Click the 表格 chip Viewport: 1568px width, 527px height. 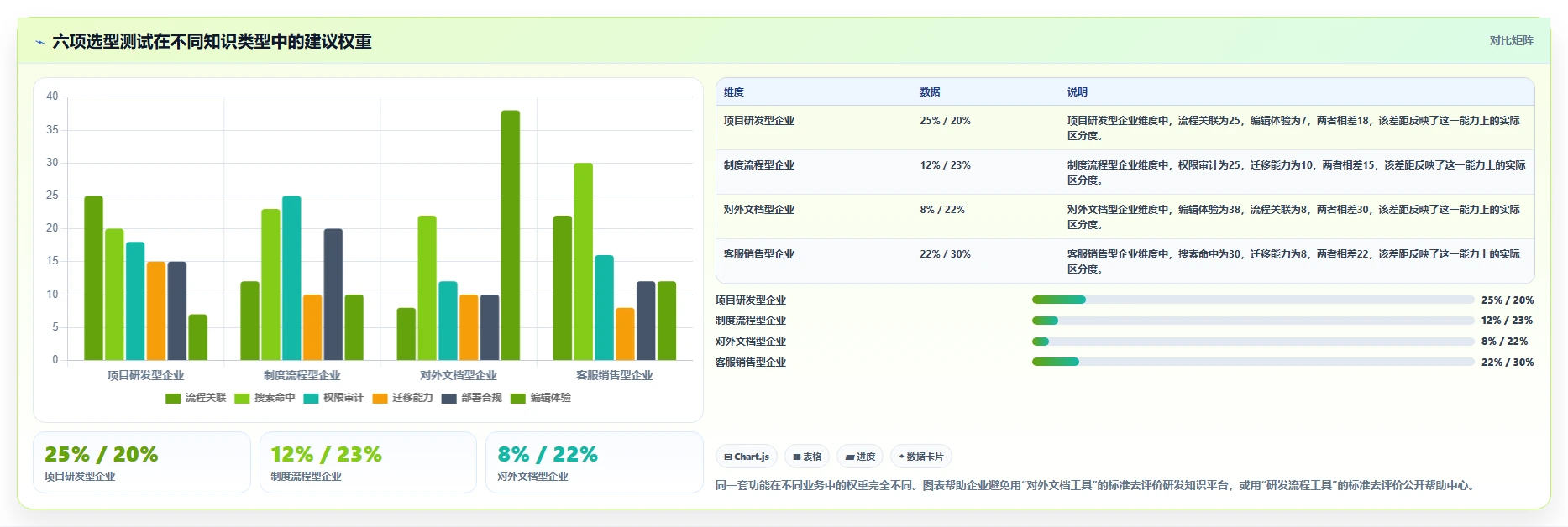pyautogui.click(x=807, y=457)
